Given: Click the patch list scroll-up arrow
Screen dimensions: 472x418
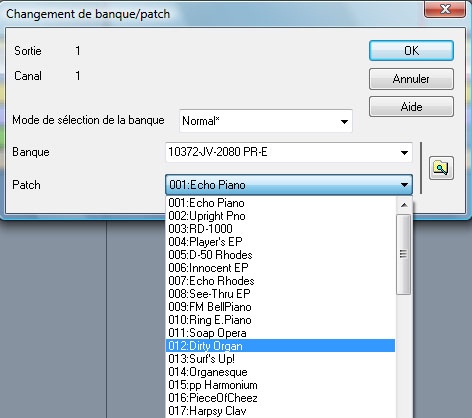Looking at the screenshot, I should [404, 205].
